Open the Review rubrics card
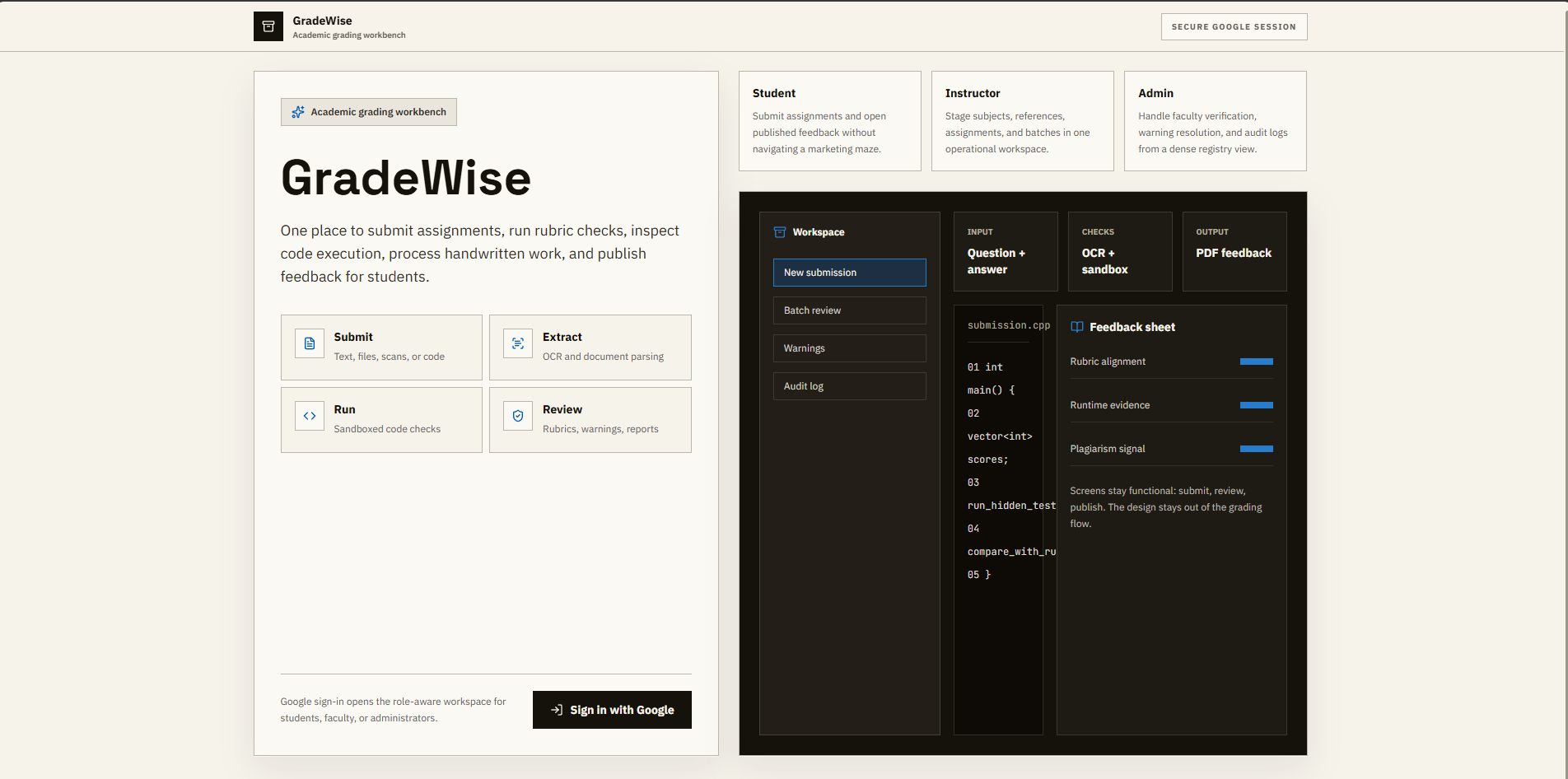 pyautogui.click(x=590, y=420)
